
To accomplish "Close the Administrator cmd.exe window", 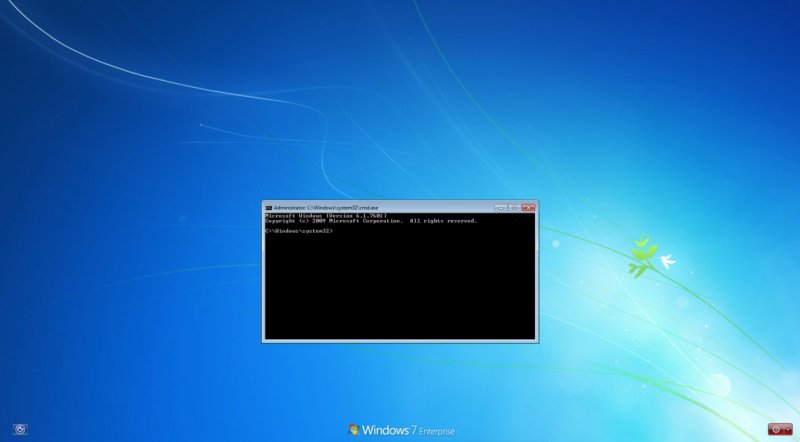I will [x=528, y=207].
